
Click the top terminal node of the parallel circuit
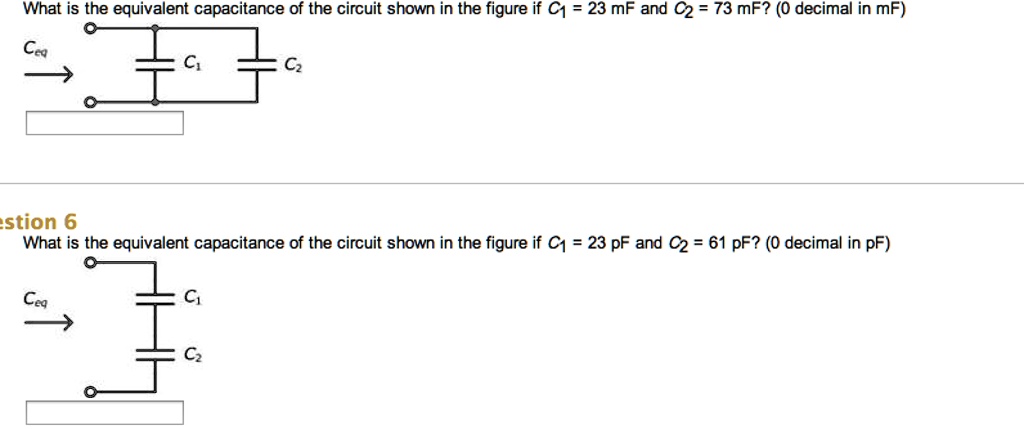click(x=90, y=31)
